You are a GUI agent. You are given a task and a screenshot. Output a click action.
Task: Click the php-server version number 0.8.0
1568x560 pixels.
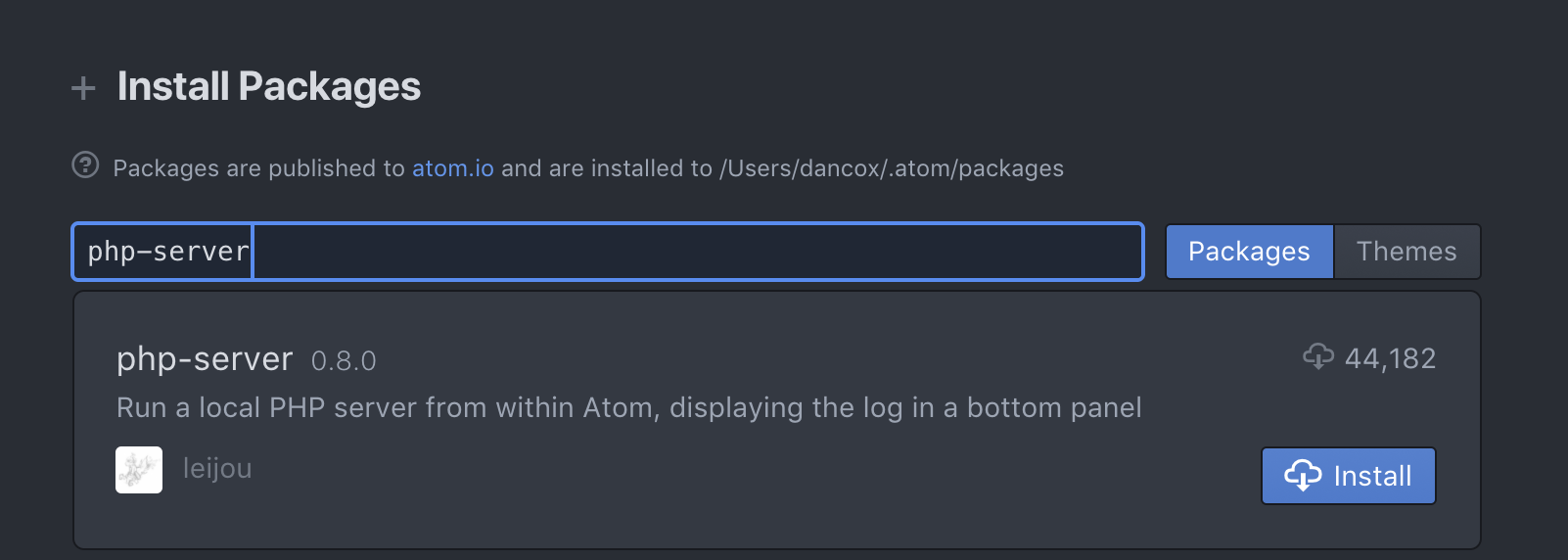[344, 361]
